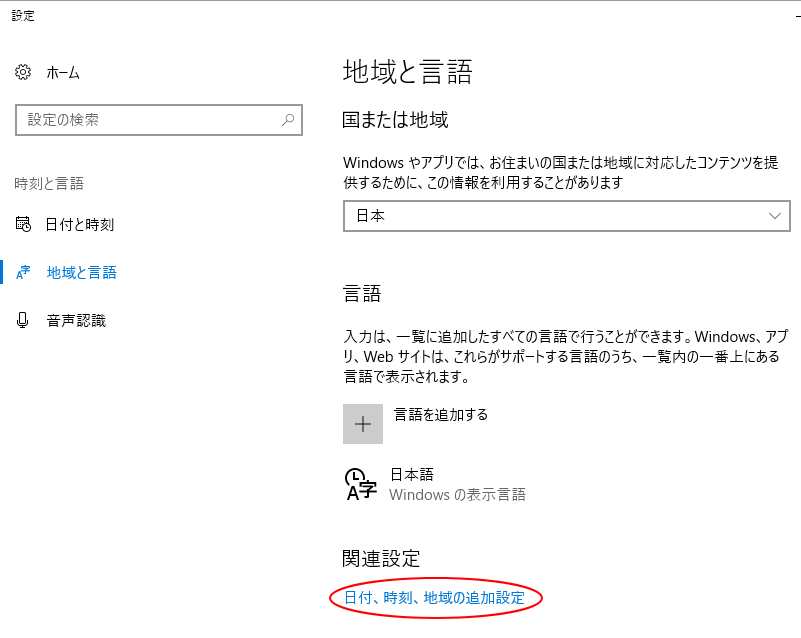
Task: Click the 設定 window title
Action: coord(23,16)
